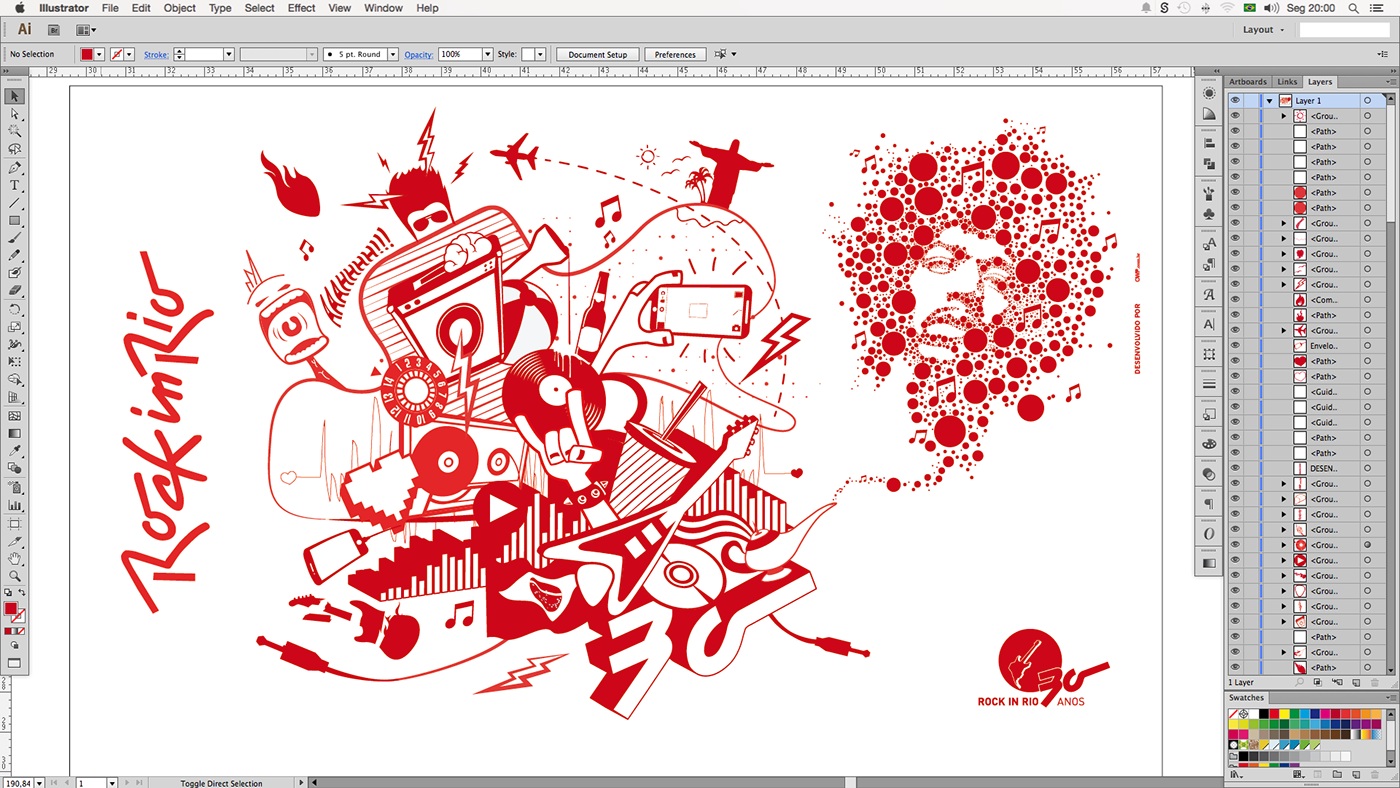Select the Scale tool

tap(15, 326)
